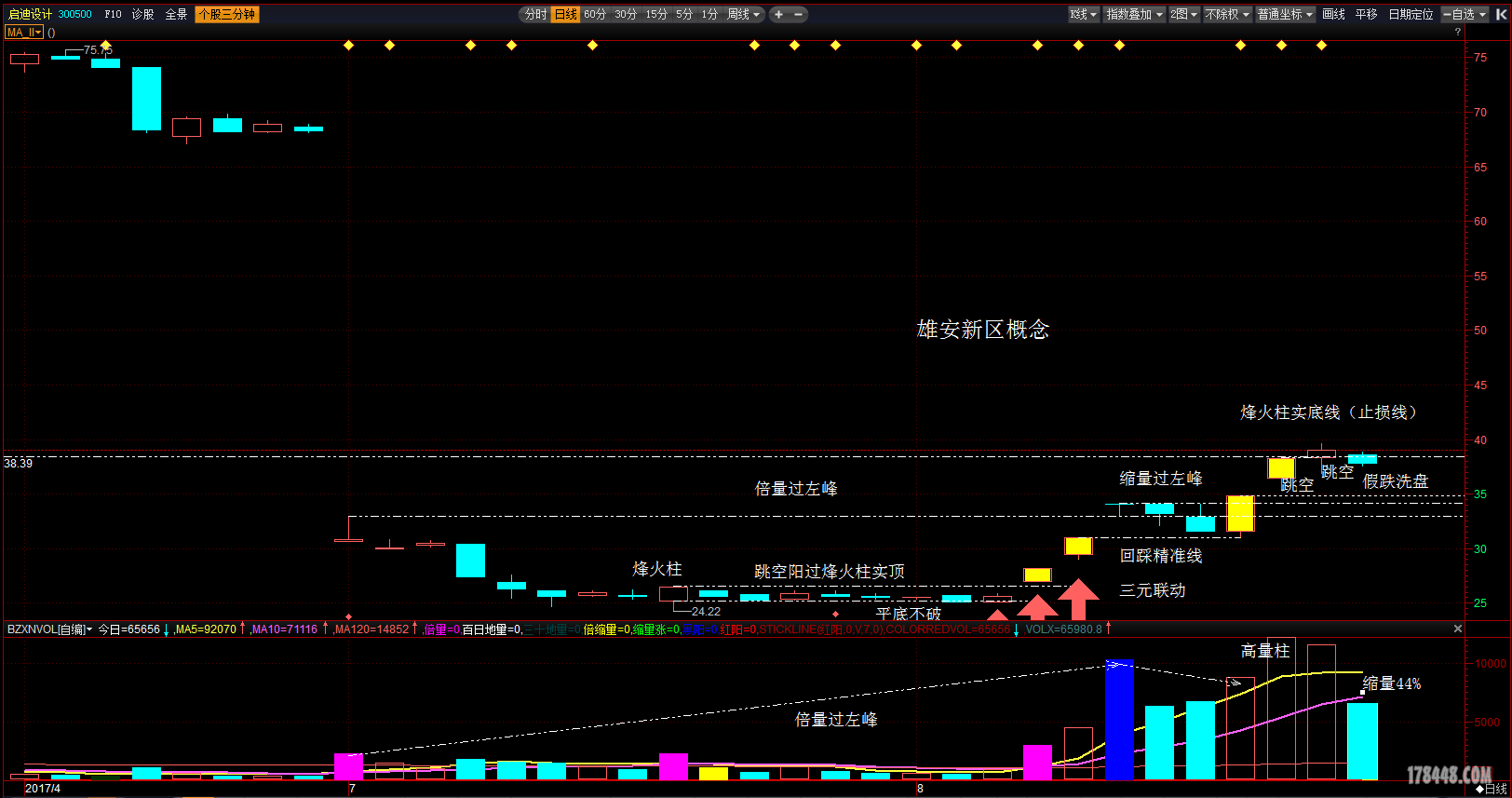Click the 日期定位 date locate button
The width and height of the screenshot is (1512, 798).
[1411, 14]
